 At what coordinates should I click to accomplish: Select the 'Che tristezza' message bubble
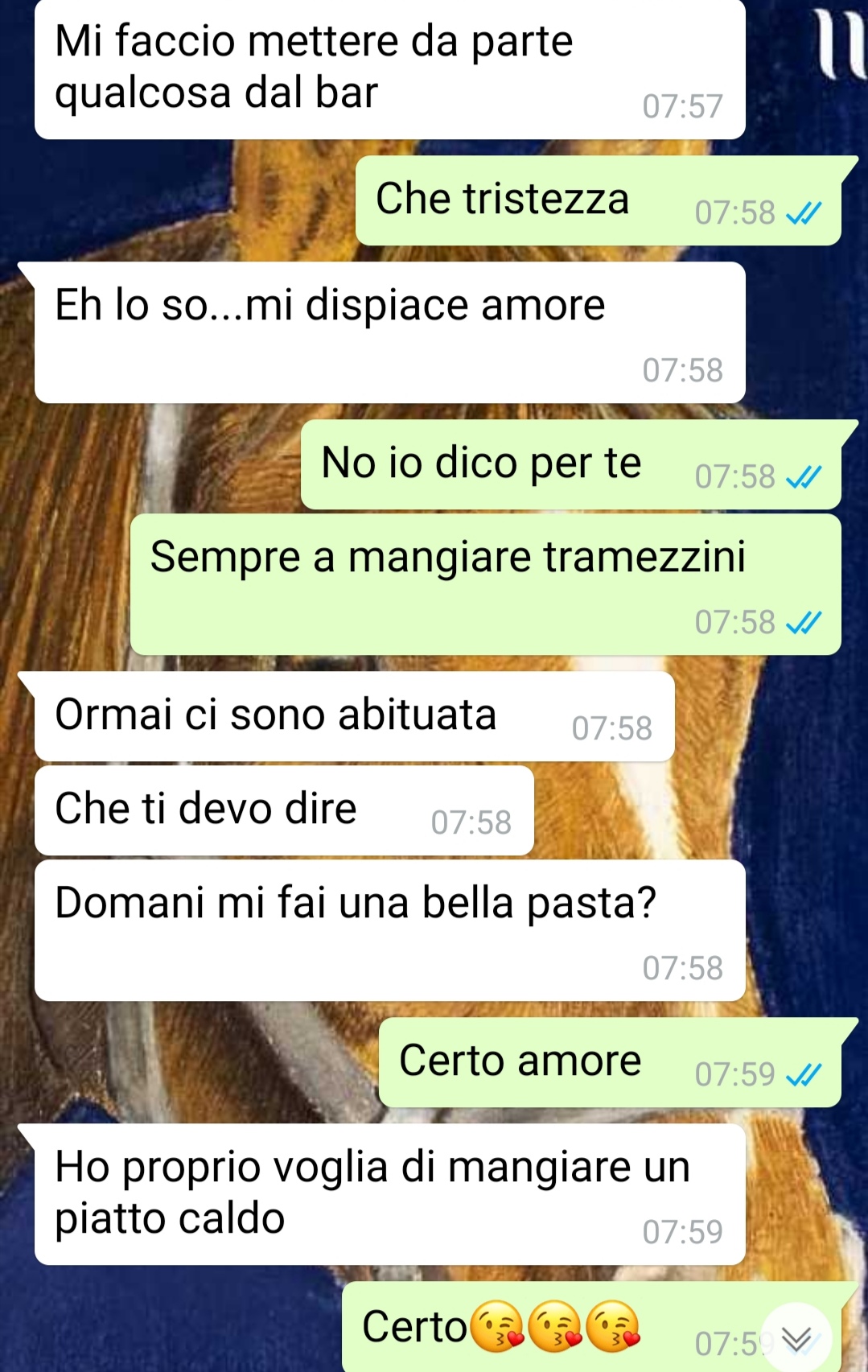click(x=599, y=200)
